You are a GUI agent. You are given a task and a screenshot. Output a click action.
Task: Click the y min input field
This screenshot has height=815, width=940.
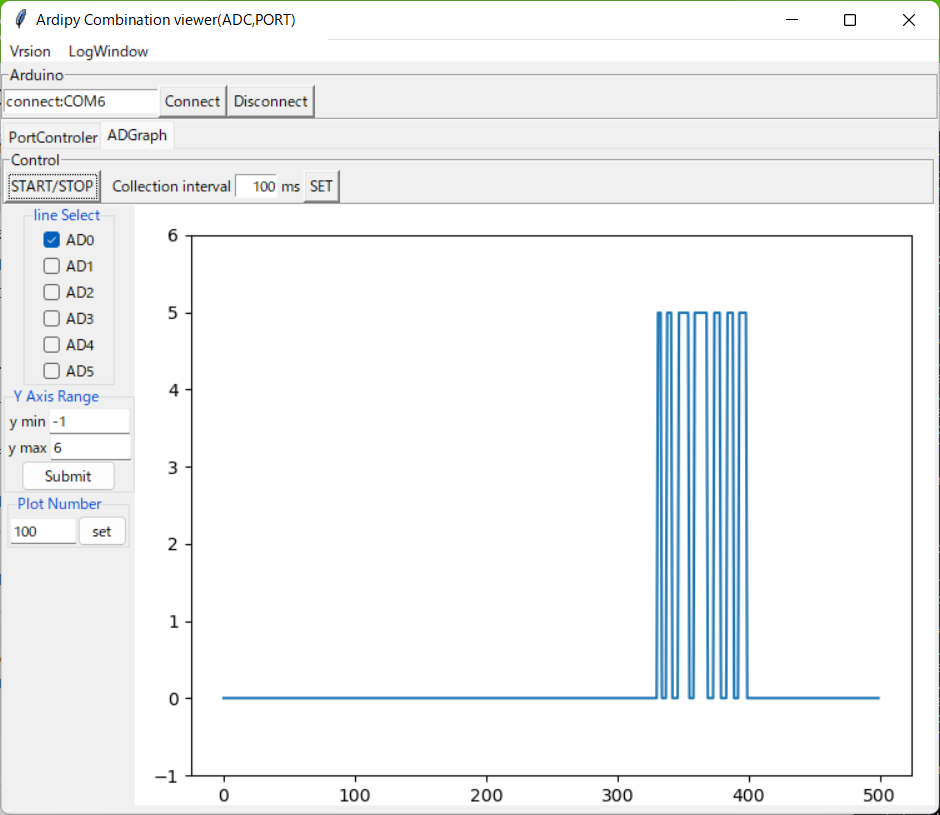click(90, 422)
